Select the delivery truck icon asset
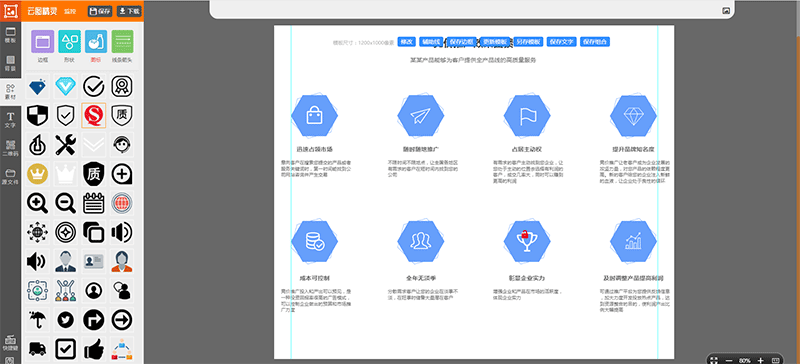The height and width of the screenshot is (364, 800). pos(37,348)
